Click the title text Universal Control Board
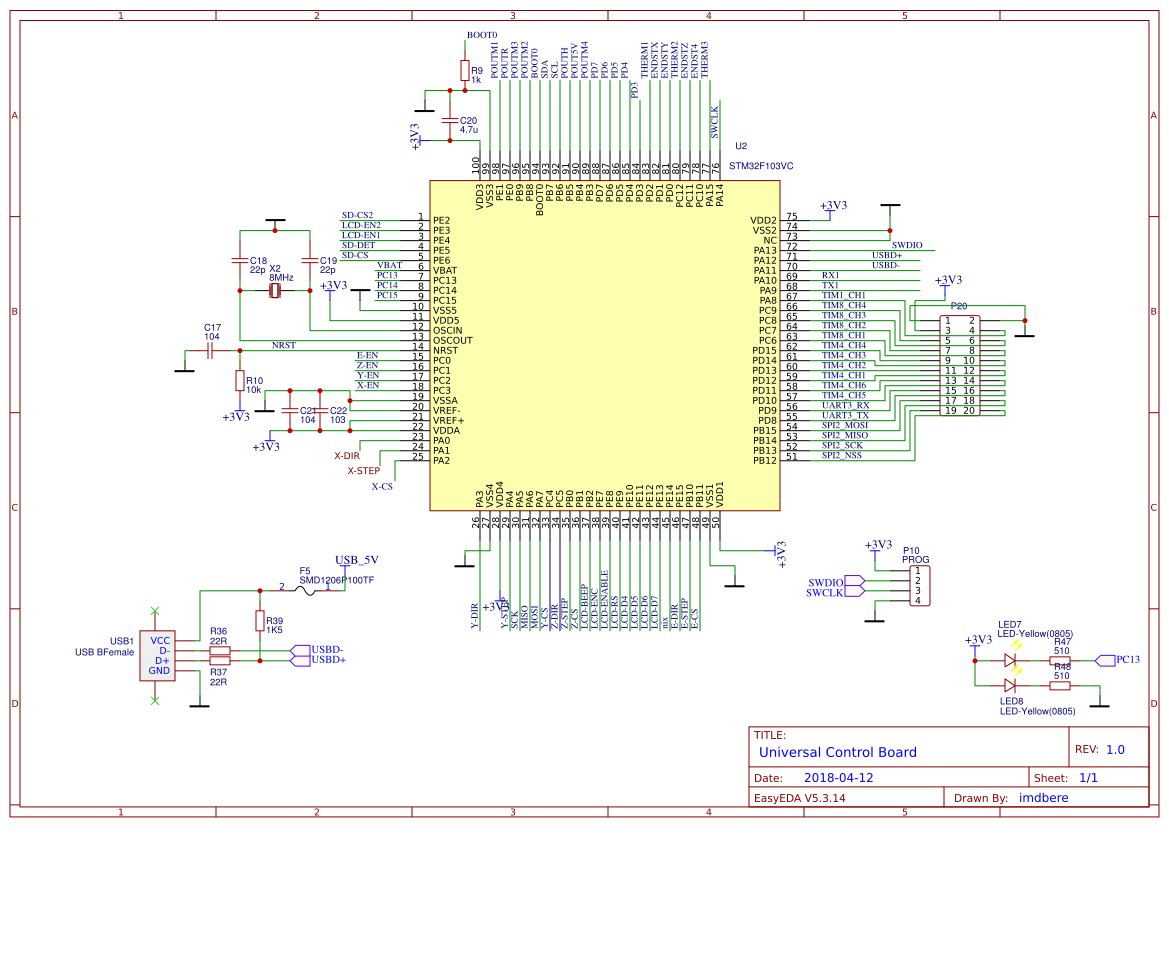1169x953 pixels. point(838,752)
